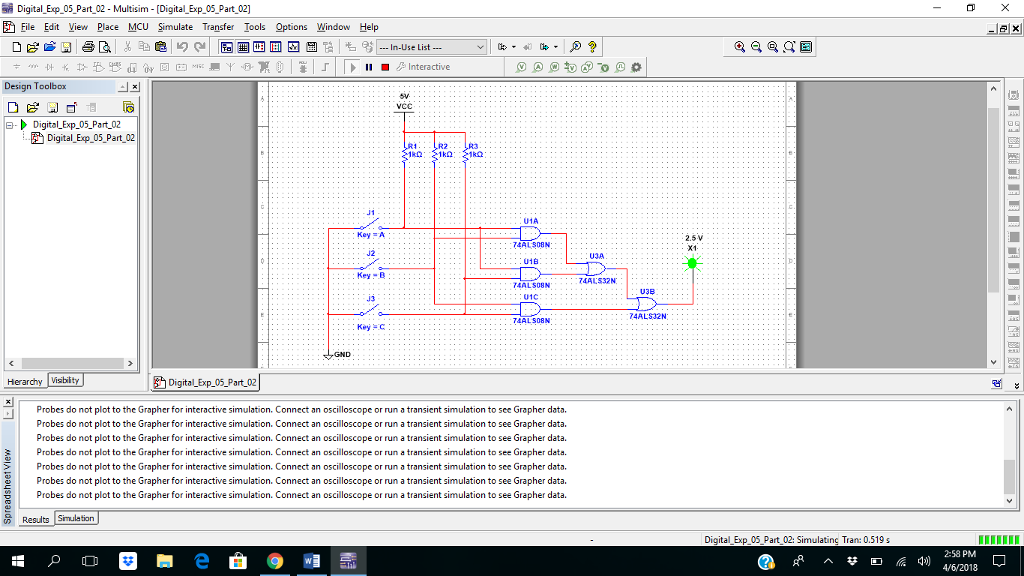Open Google Chrome from the taskbar
The image size is (1024, 576).
pos(275,561)
